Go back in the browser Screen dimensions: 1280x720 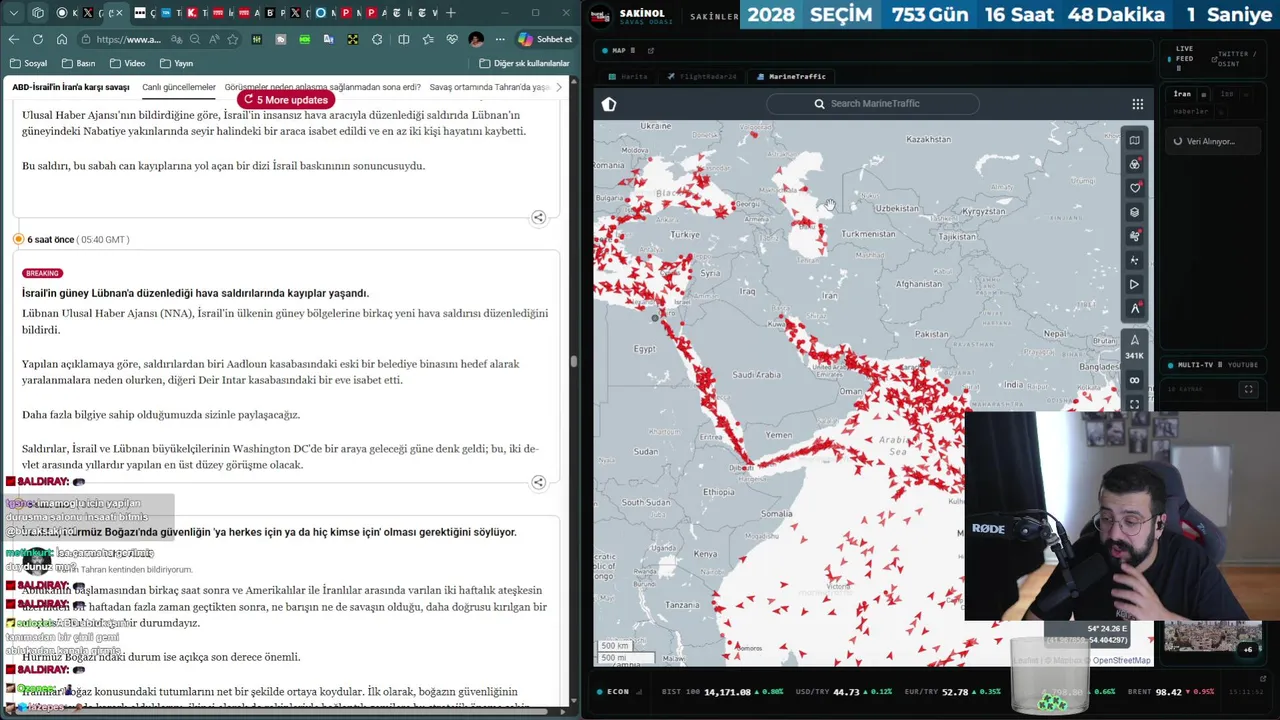click(x=13, y=39)
